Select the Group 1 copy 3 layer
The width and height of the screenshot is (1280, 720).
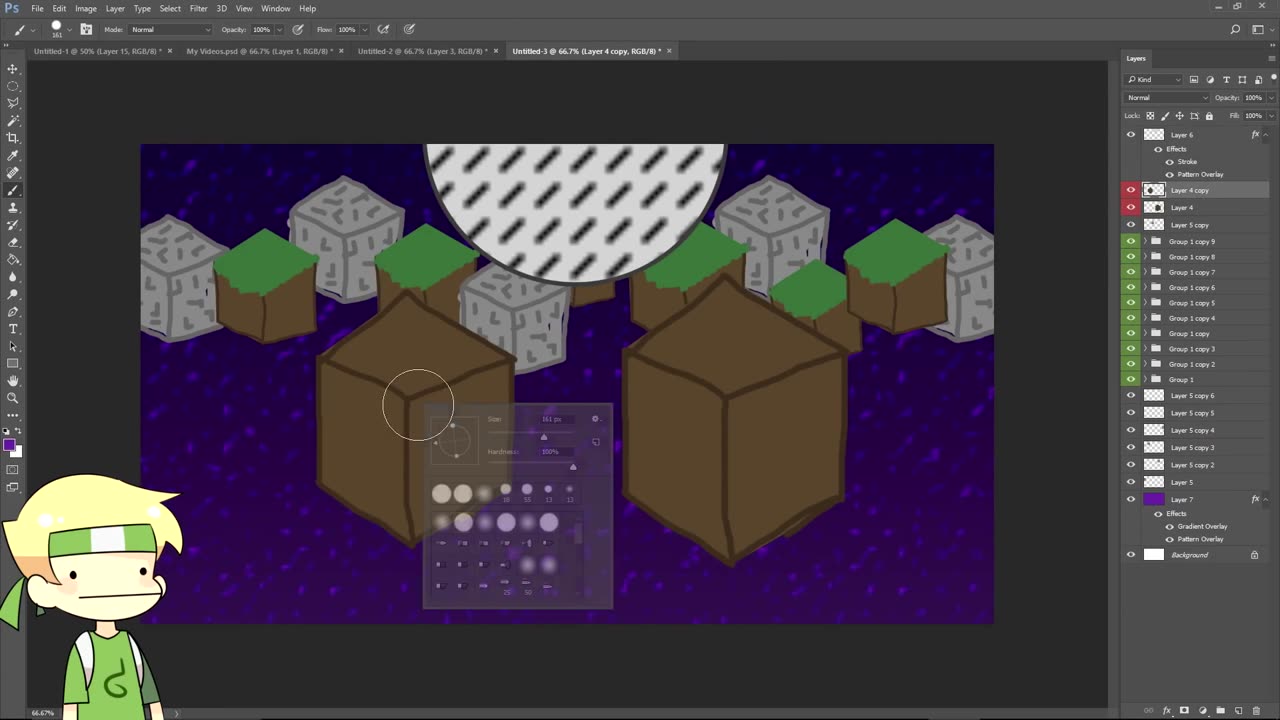[x=1196, y=349]
